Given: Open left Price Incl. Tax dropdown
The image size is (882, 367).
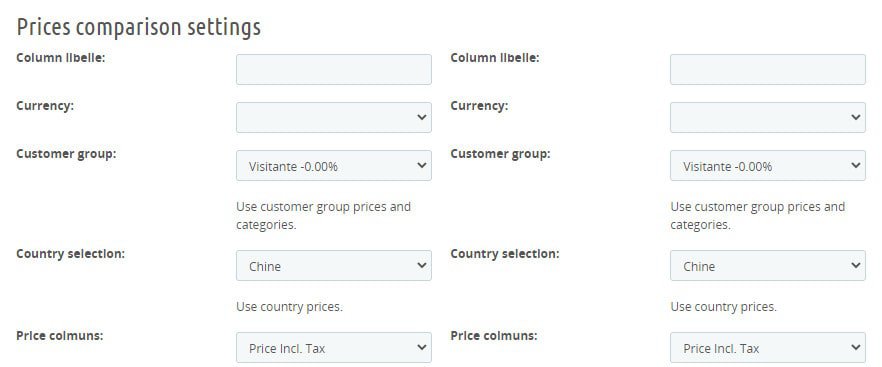Looking at the screenshot, I should click(334, 347).
